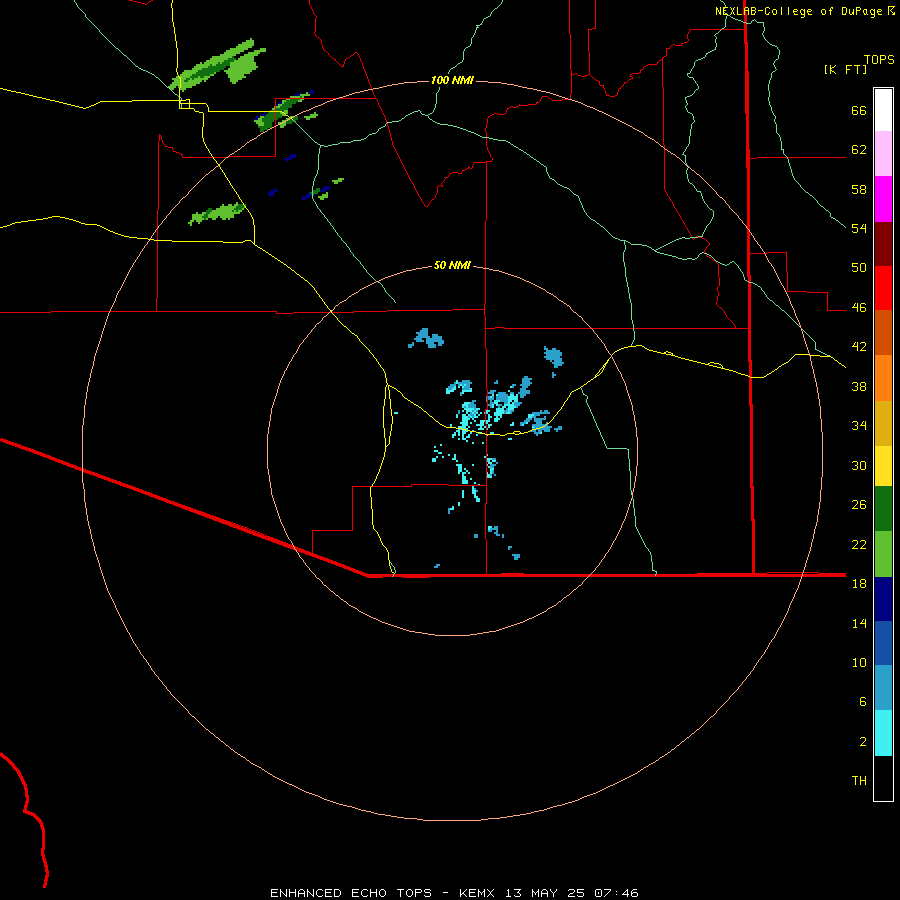The image size is (900, 900).
Task: Click the legend value "10"
Action: click(859, 662)
